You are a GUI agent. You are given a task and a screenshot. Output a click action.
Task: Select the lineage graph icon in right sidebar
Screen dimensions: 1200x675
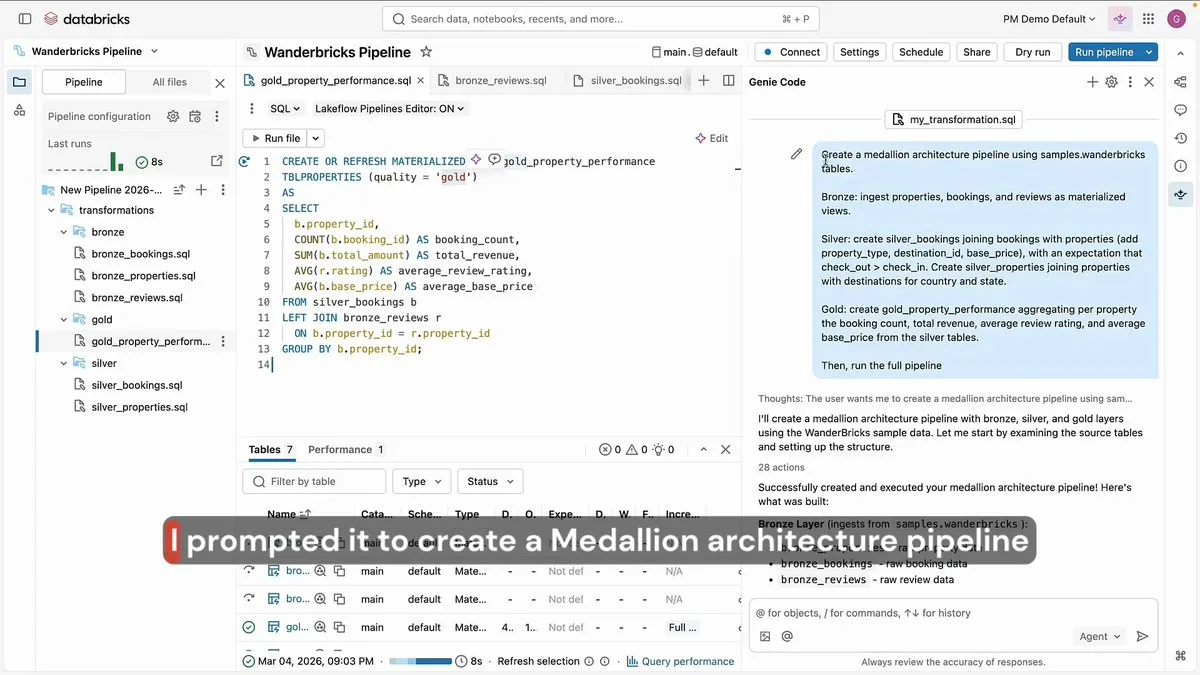[x=1180, y=82]
